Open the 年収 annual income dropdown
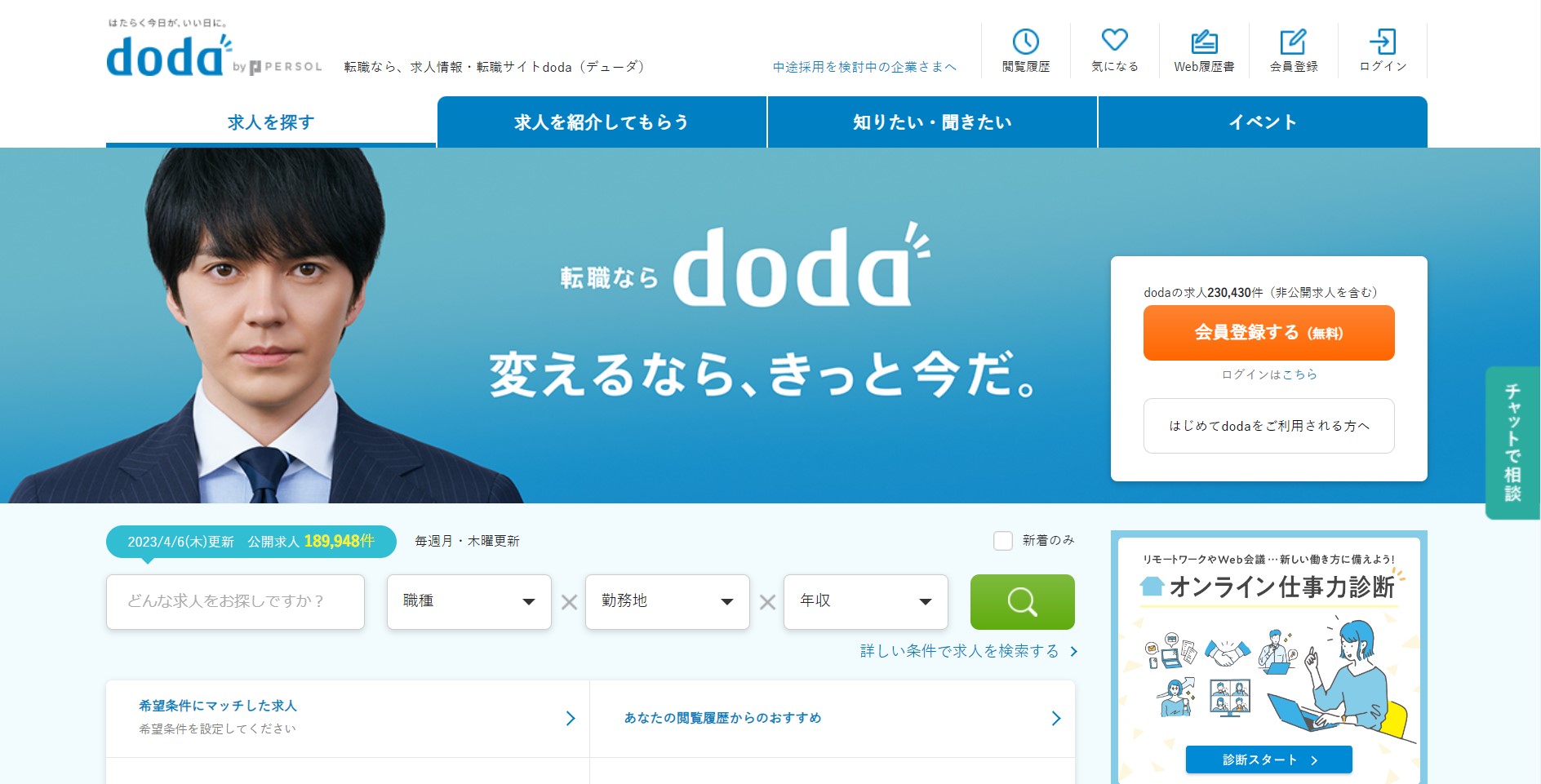This screenshot has width=1541, height=784. coord(865,602)
